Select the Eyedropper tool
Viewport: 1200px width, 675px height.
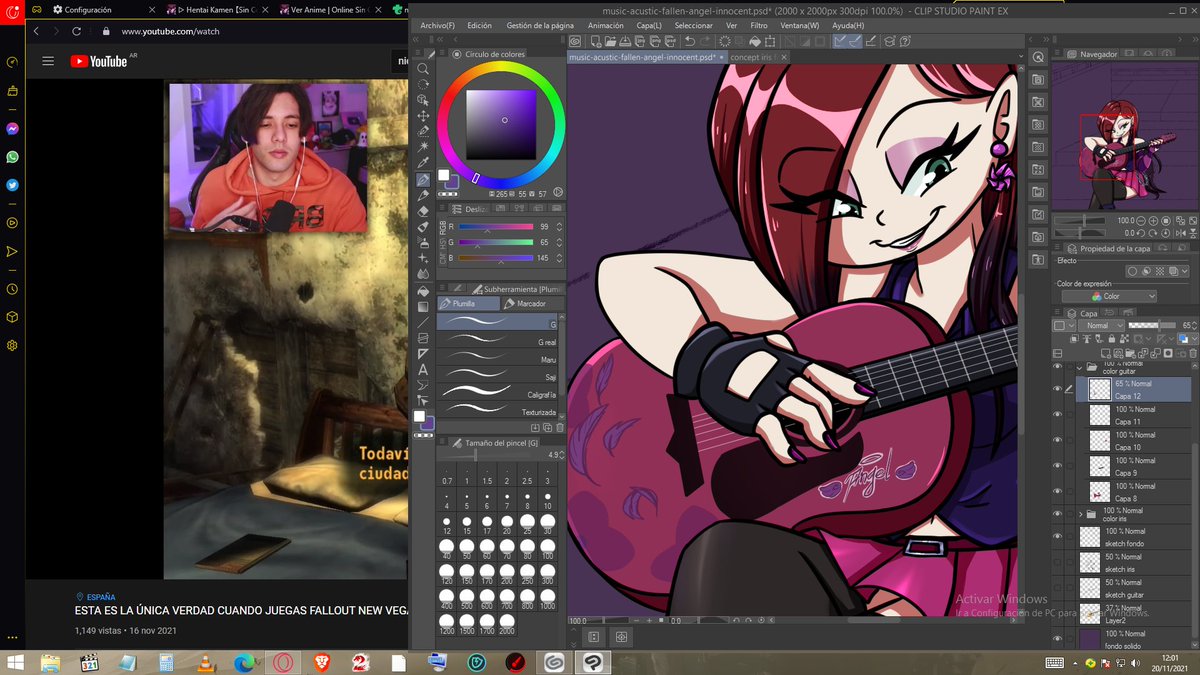point(424,163)
